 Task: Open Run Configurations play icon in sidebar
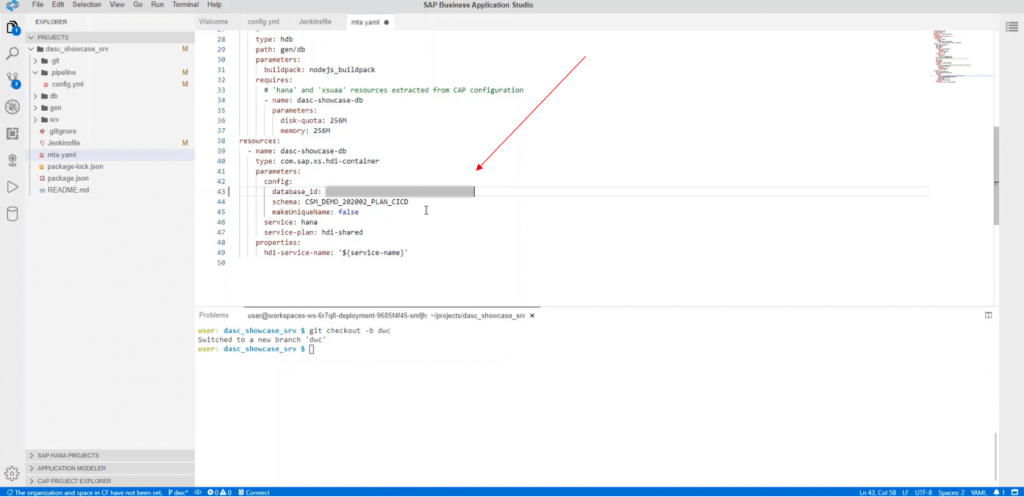pyautogui.click(x=12, y=187)
